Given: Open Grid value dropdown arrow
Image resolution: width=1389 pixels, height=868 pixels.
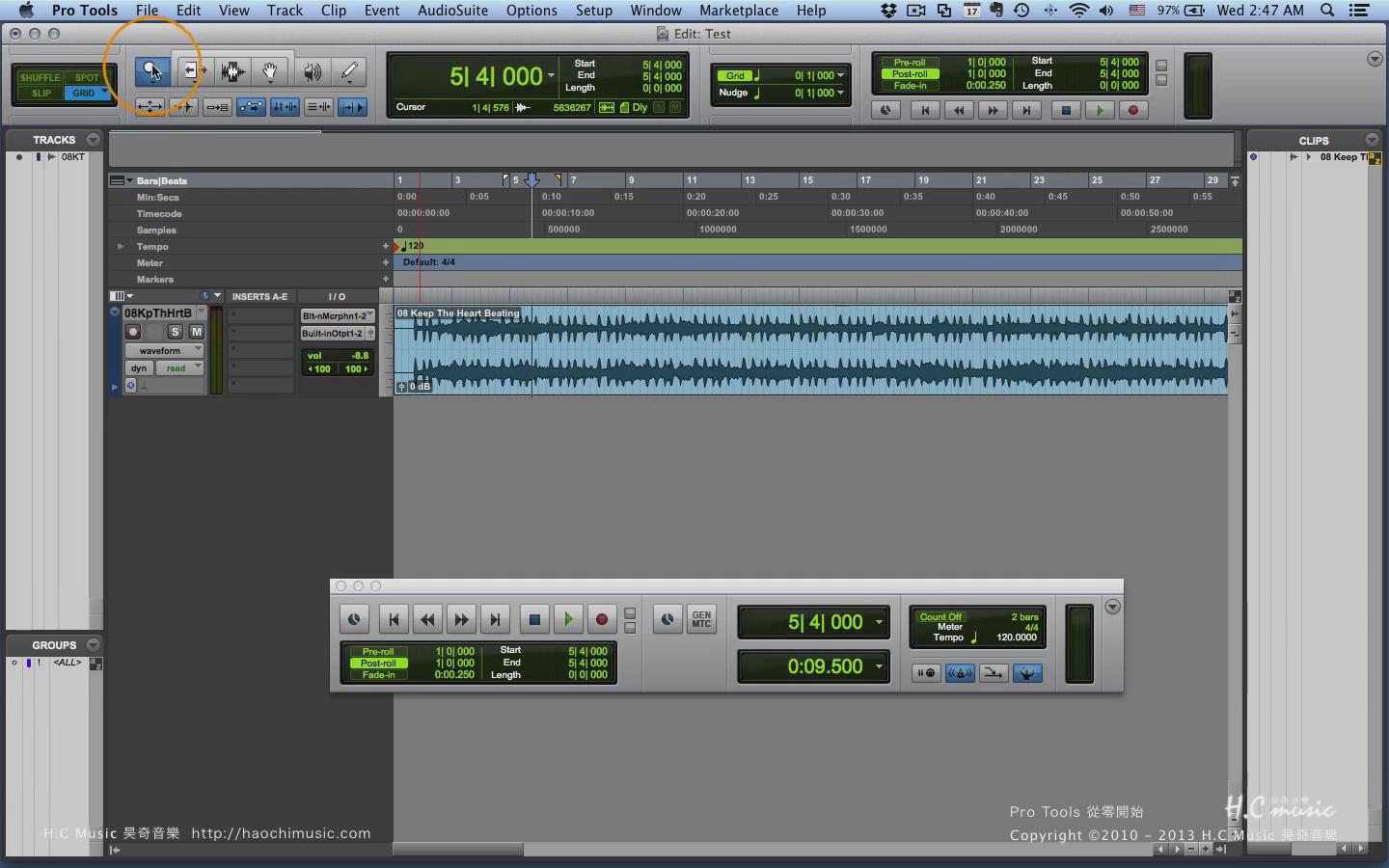Looking at the screenshot, I should (841, 75).
